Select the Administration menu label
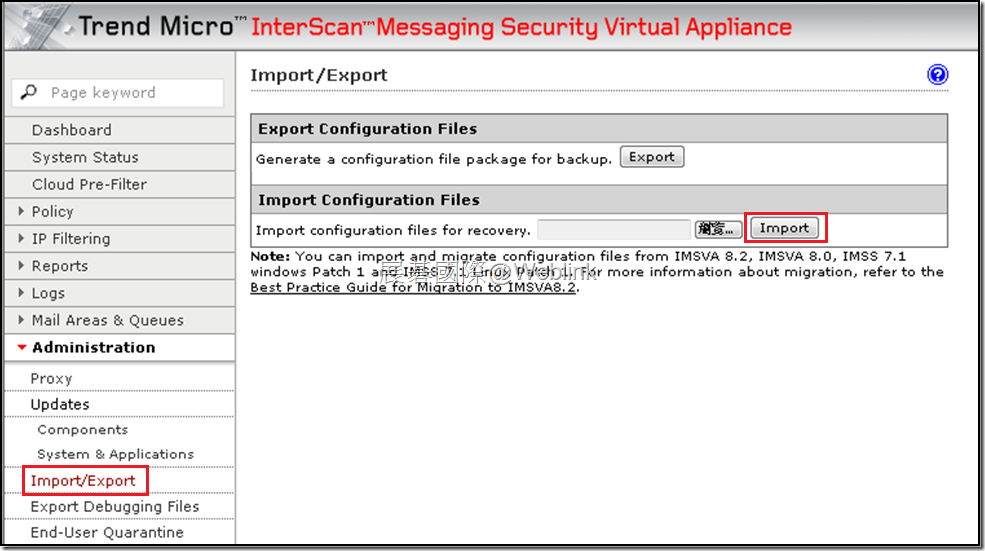985x551 pixels. coord(94,347)
